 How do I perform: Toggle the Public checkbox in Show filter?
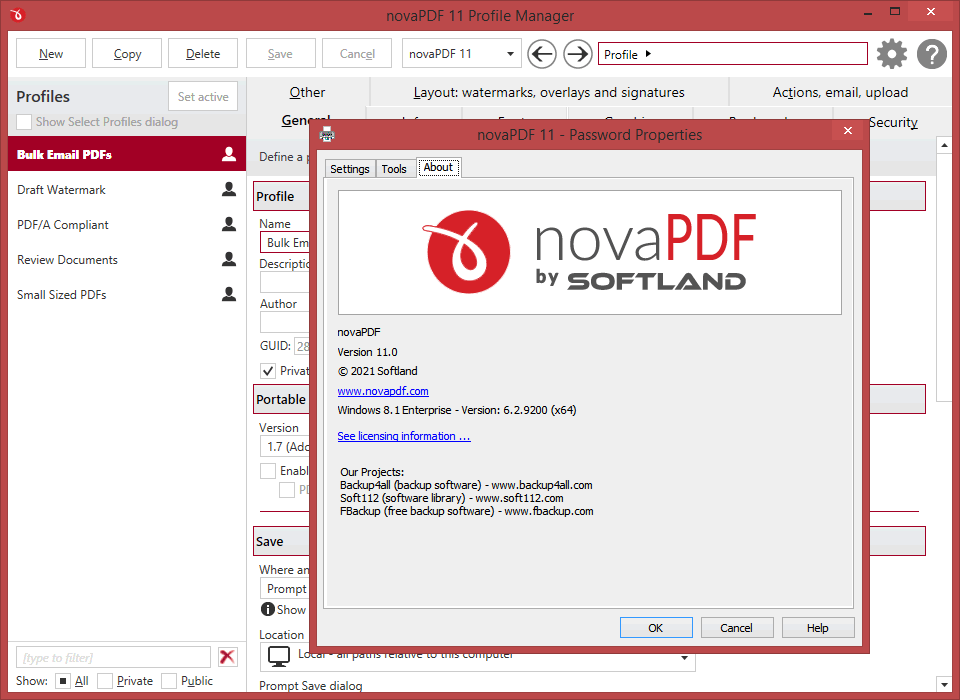169,680
